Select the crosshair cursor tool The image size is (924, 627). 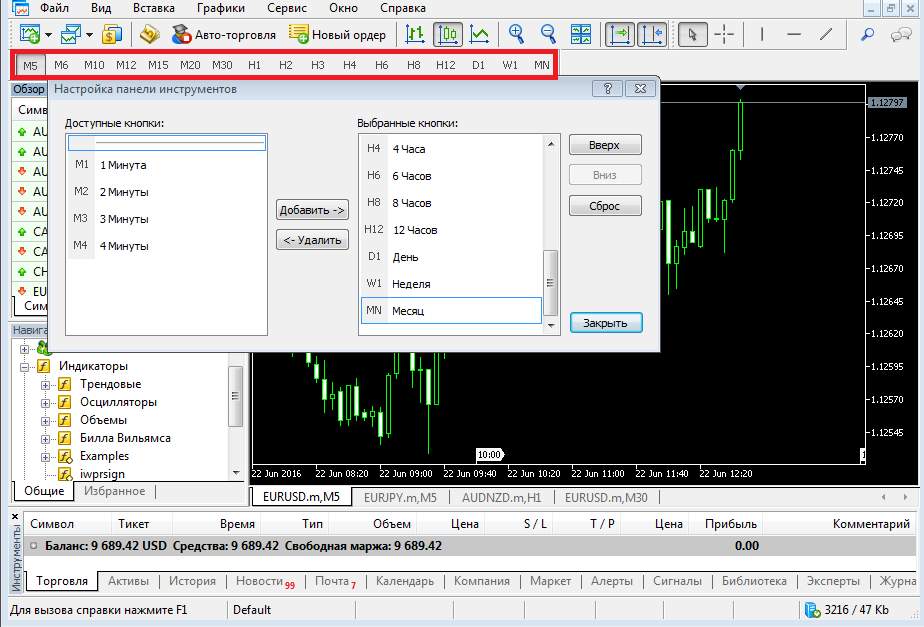(x=725, y=34)
